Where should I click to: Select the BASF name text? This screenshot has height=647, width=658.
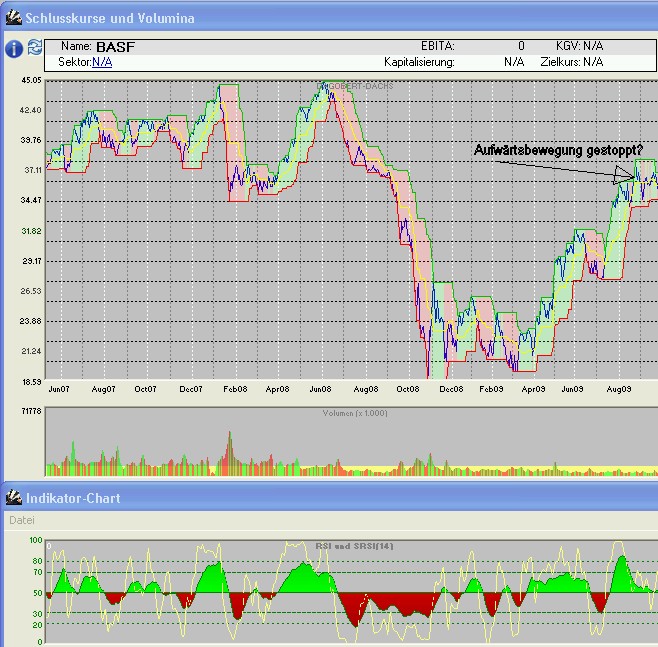point(115,47)
